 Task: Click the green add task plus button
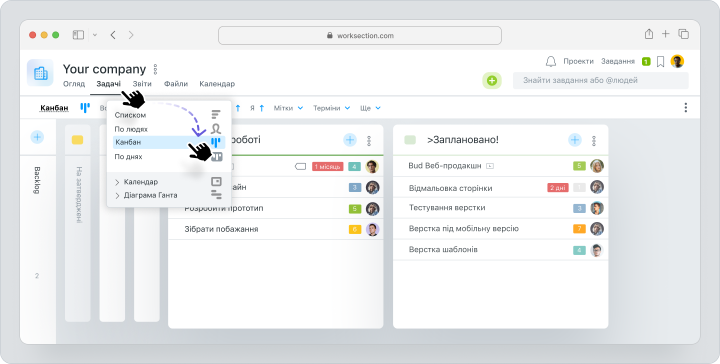click(x=492, y=81)
